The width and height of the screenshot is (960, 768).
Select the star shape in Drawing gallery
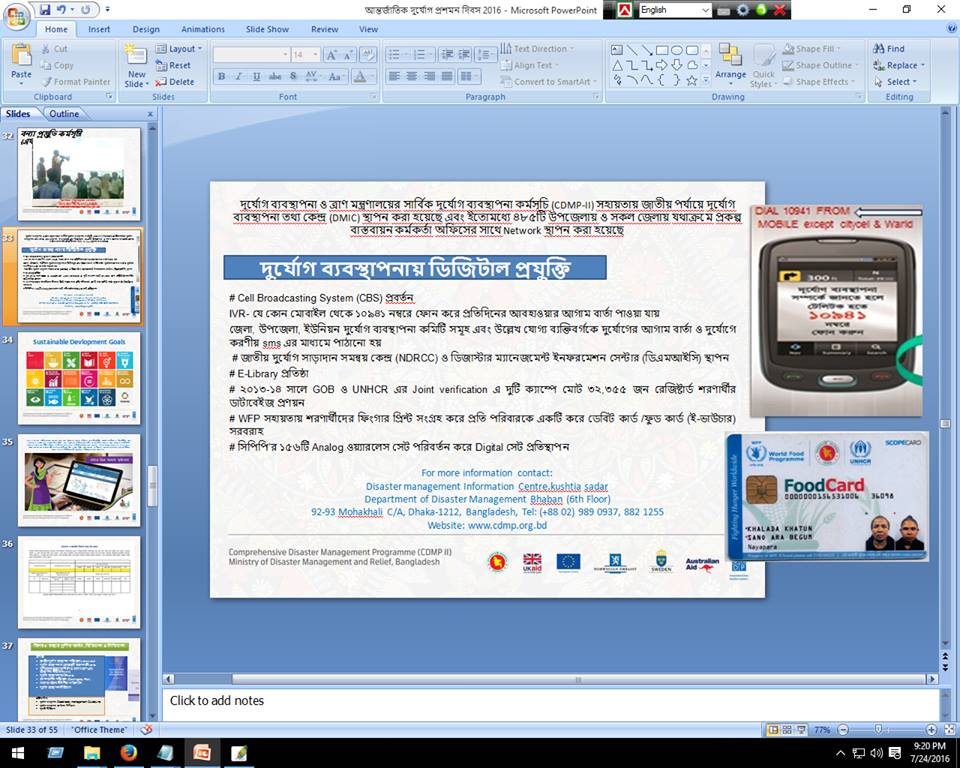pyautogui.click(x=693, y=79)
